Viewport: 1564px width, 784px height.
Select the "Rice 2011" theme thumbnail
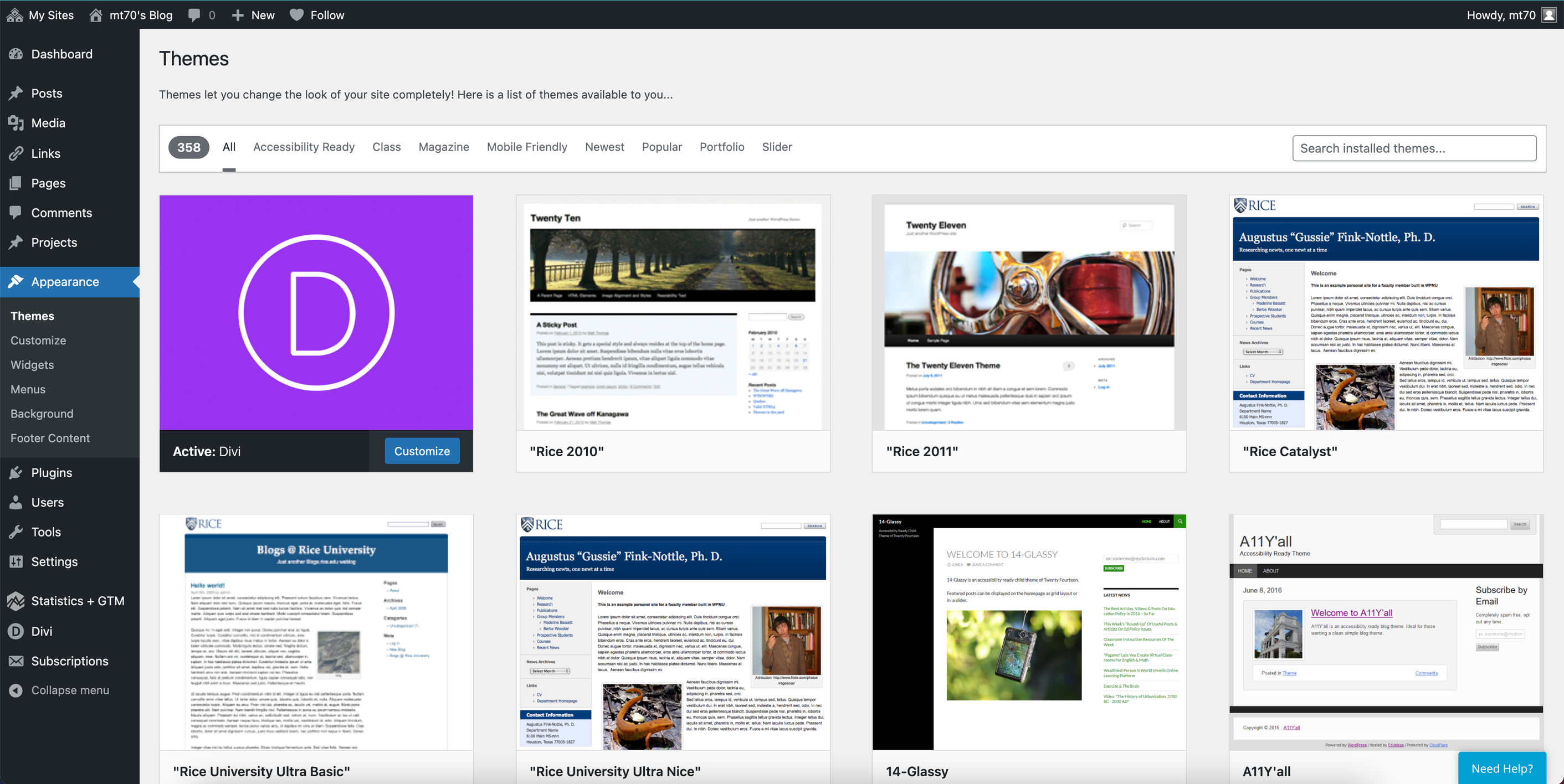coord(1029,312)
